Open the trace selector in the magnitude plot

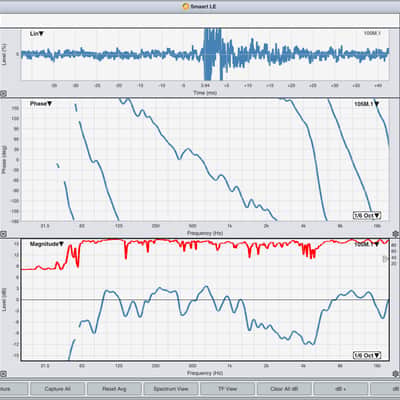[x=367, y=244]
